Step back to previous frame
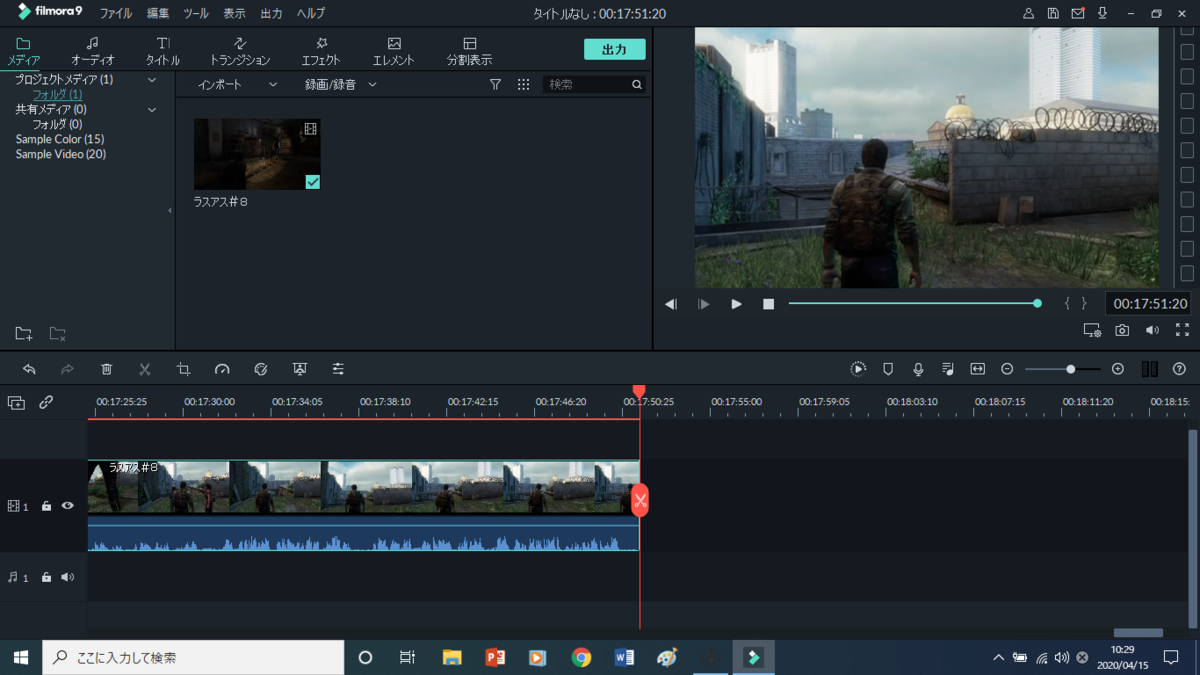 coord(671,304)
